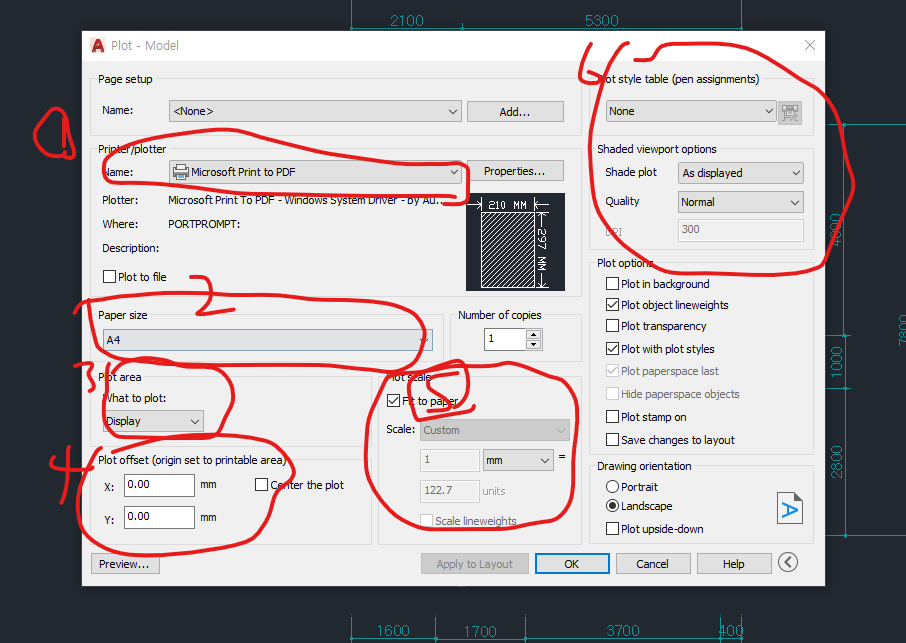The width and height of the screenshot is (906, 643).
Task: Uncheck Fit to paper
Action: (x=393, y=400)
